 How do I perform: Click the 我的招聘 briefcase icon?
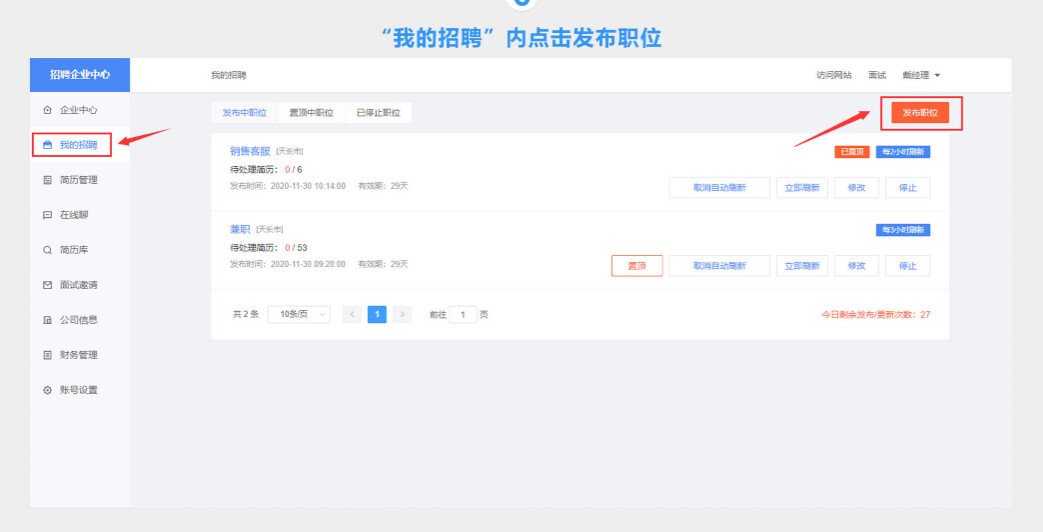click(46, 145)
